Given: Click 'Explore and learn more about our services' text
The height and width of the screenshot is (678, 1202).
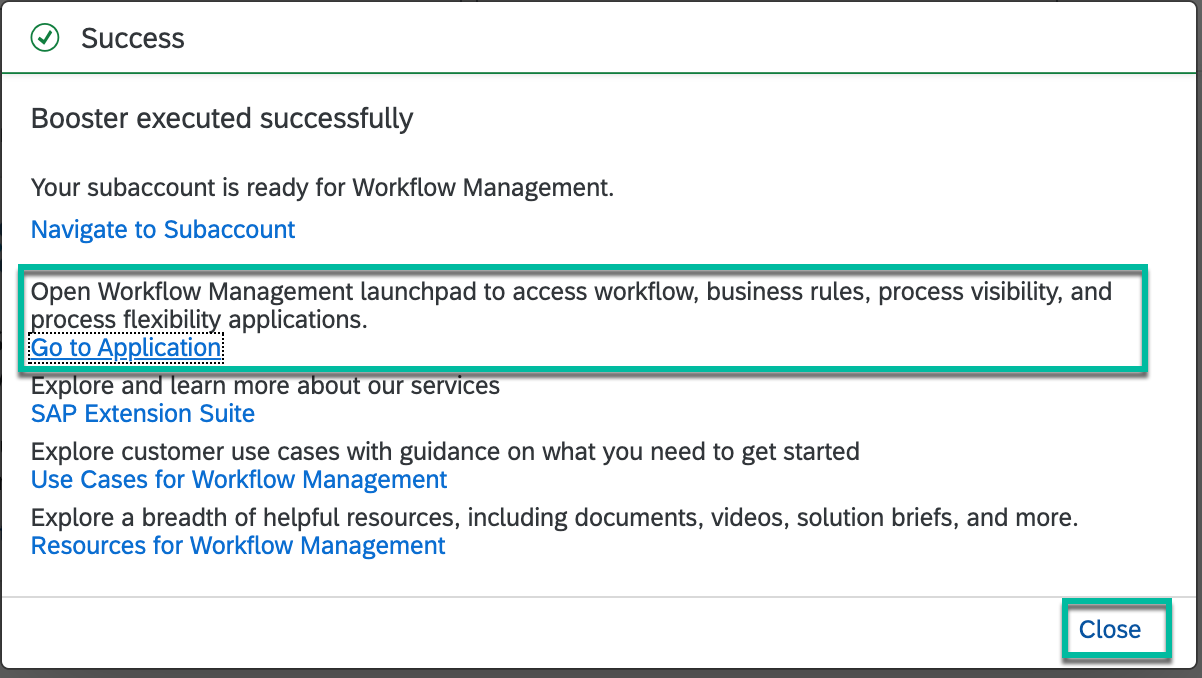Looking at the screenshot, I should click(x=265, y=385).
